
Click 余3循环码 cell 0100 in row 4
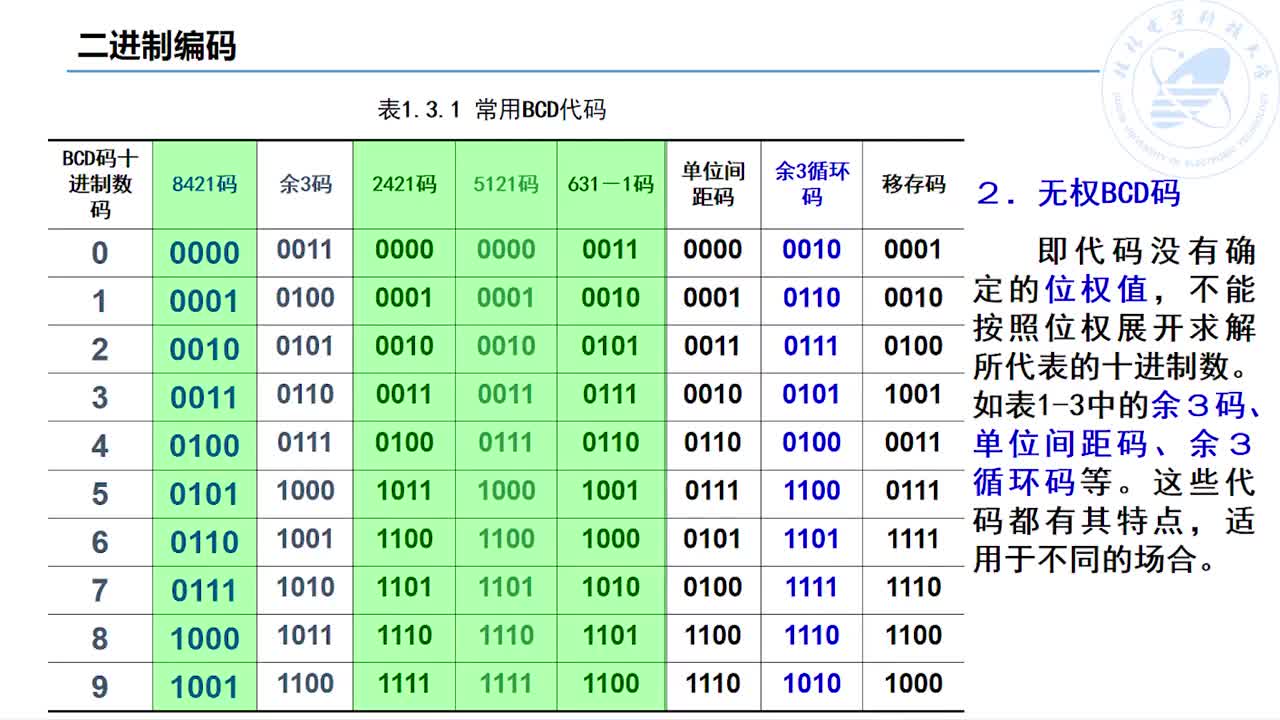[x=812, y=442]
